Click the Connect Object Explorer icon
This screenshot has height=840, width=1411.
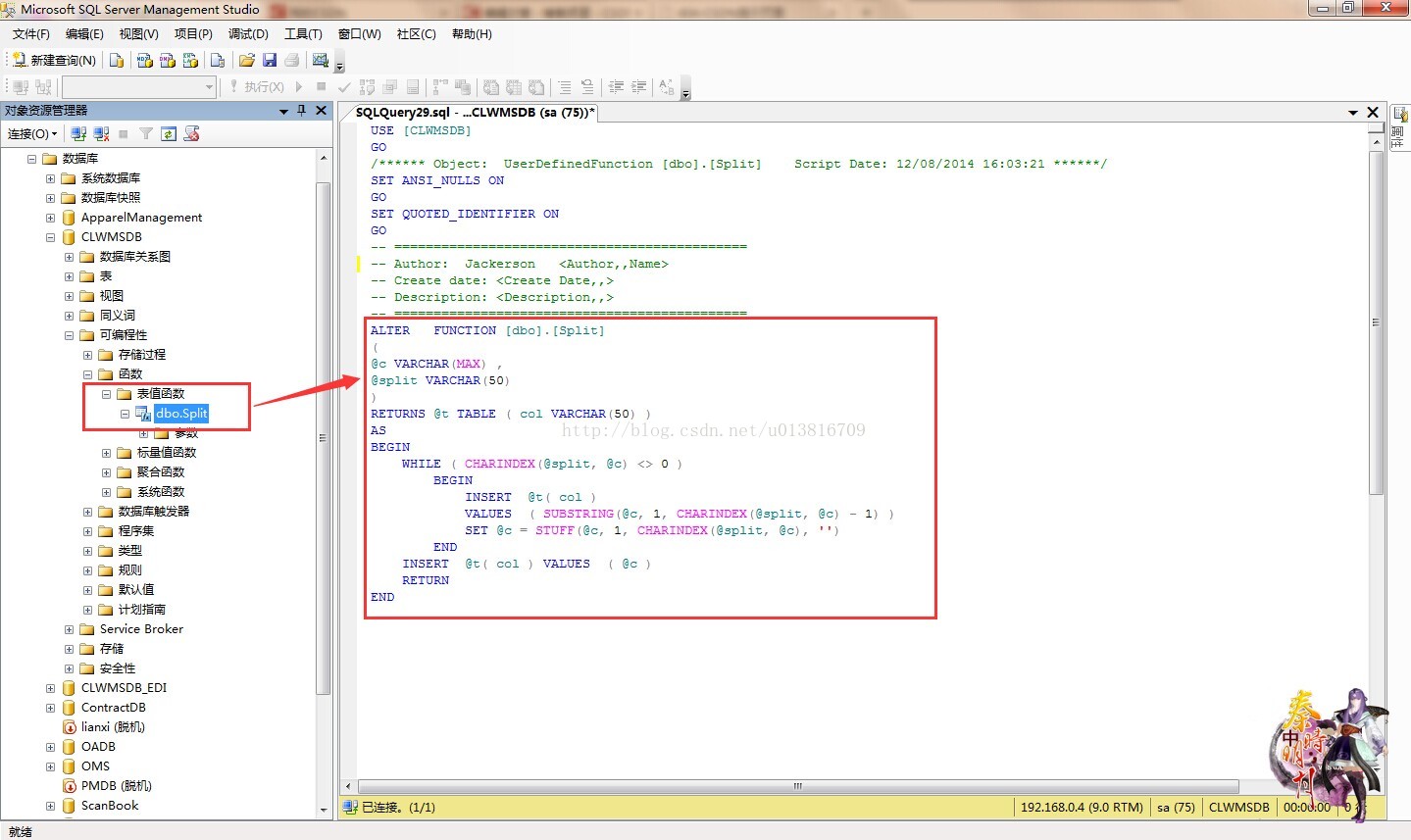coord(78,134)
